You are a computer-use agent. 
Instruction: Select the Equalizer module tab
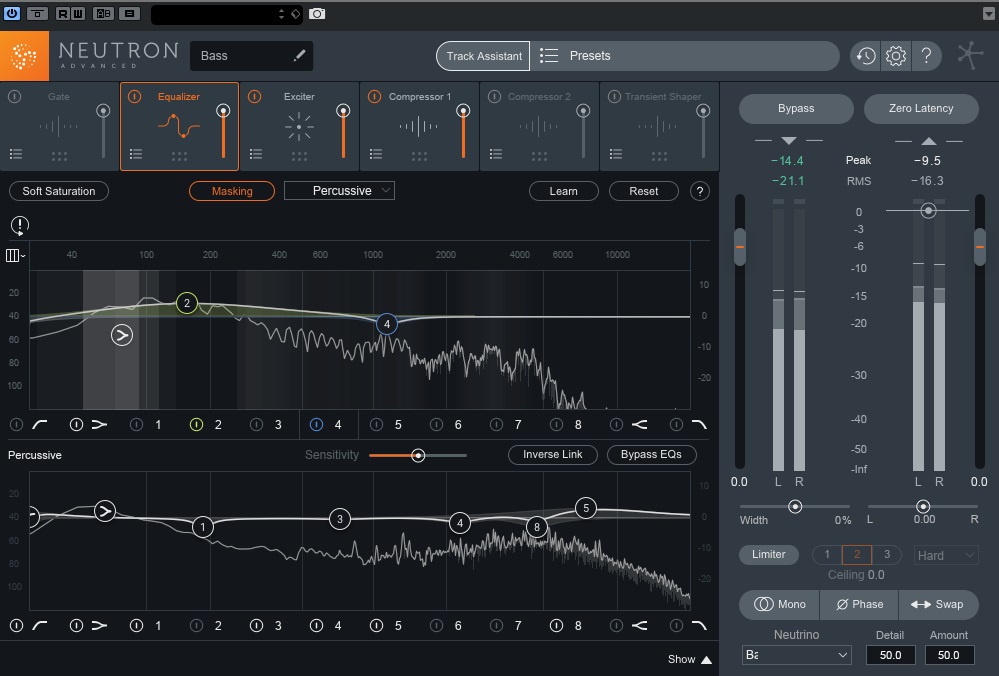179,126
